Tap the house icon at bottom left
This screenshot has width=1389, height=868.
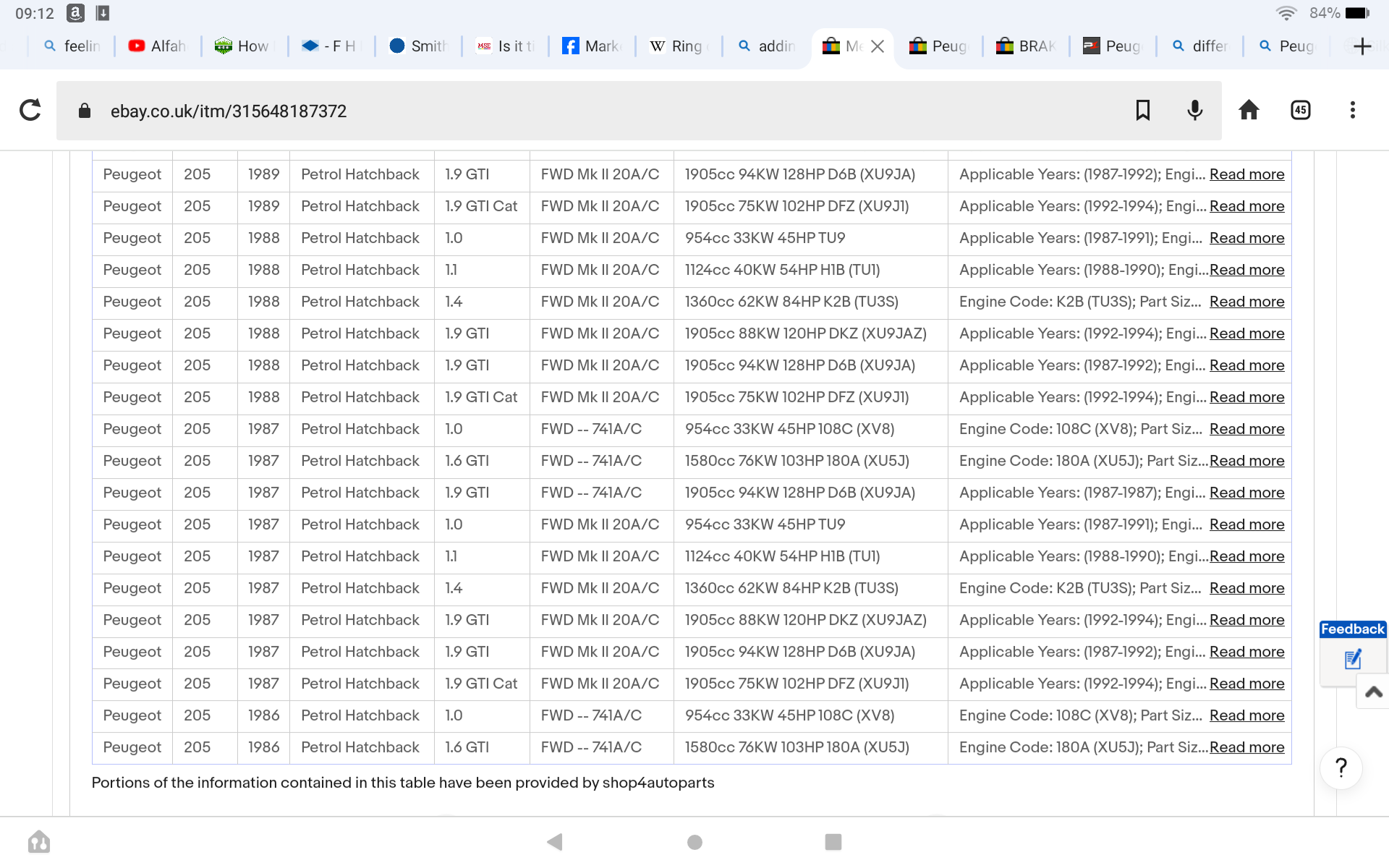(39, 841)
